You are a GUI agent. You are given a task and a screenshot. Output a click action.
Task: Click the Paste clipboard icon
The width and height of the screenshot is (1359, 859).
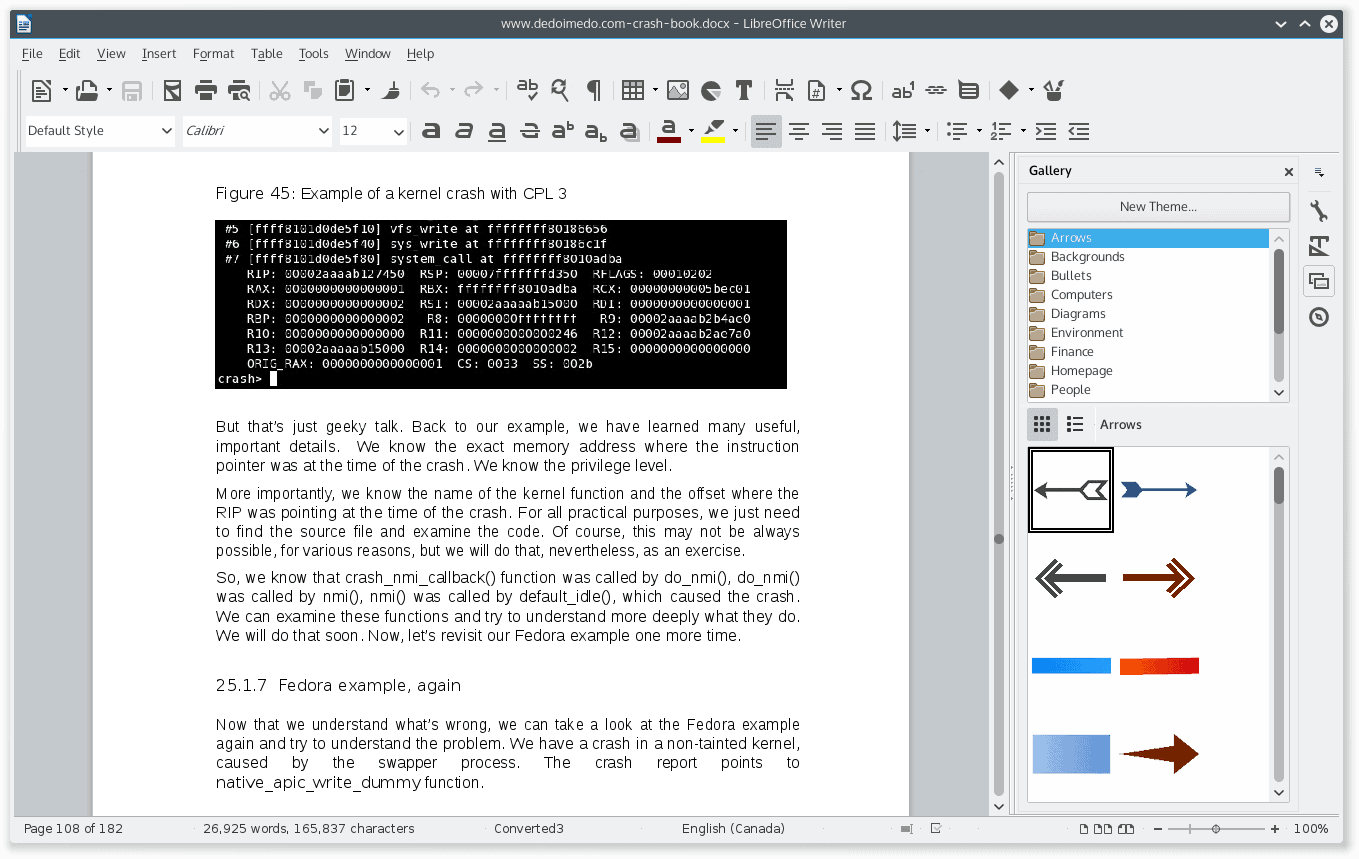point(344,91)
